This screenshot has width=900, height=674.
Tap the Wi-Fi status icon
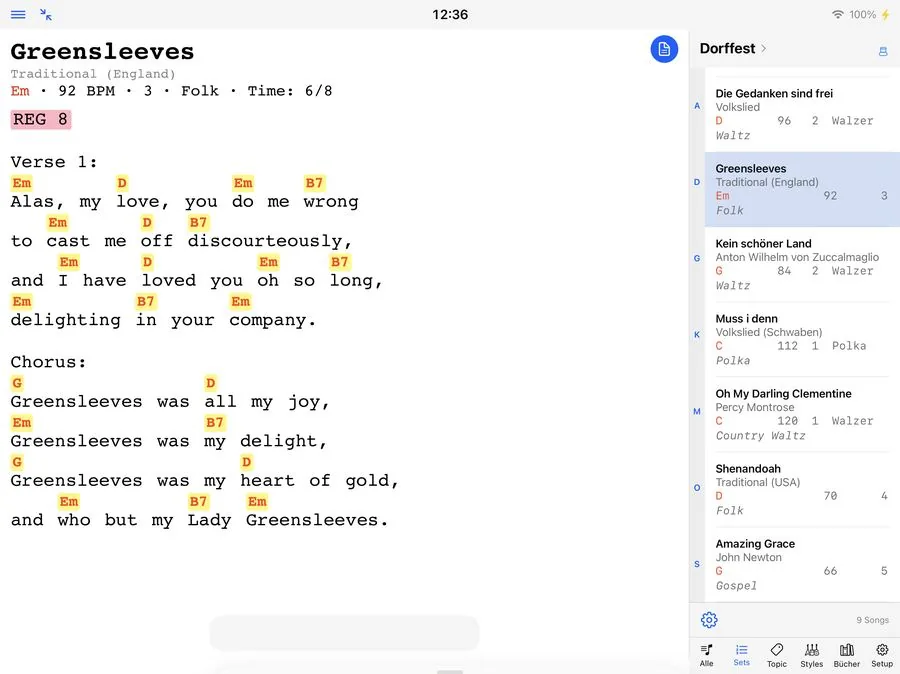838,14
